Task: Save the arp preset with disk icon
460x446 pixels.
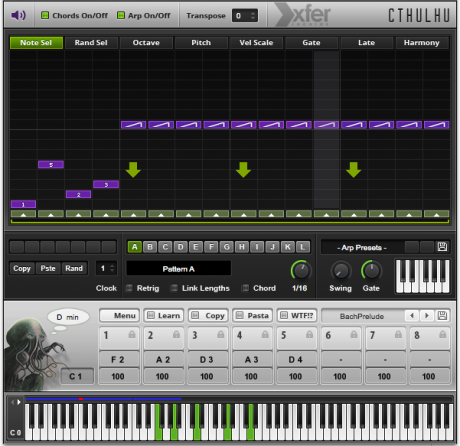Action: pos(442,247)
